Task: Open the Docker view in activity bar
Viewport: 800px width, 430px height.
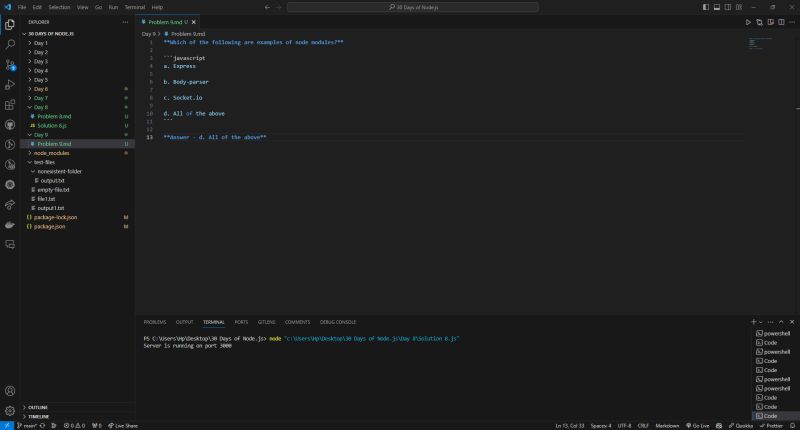Action: (10, 224)
